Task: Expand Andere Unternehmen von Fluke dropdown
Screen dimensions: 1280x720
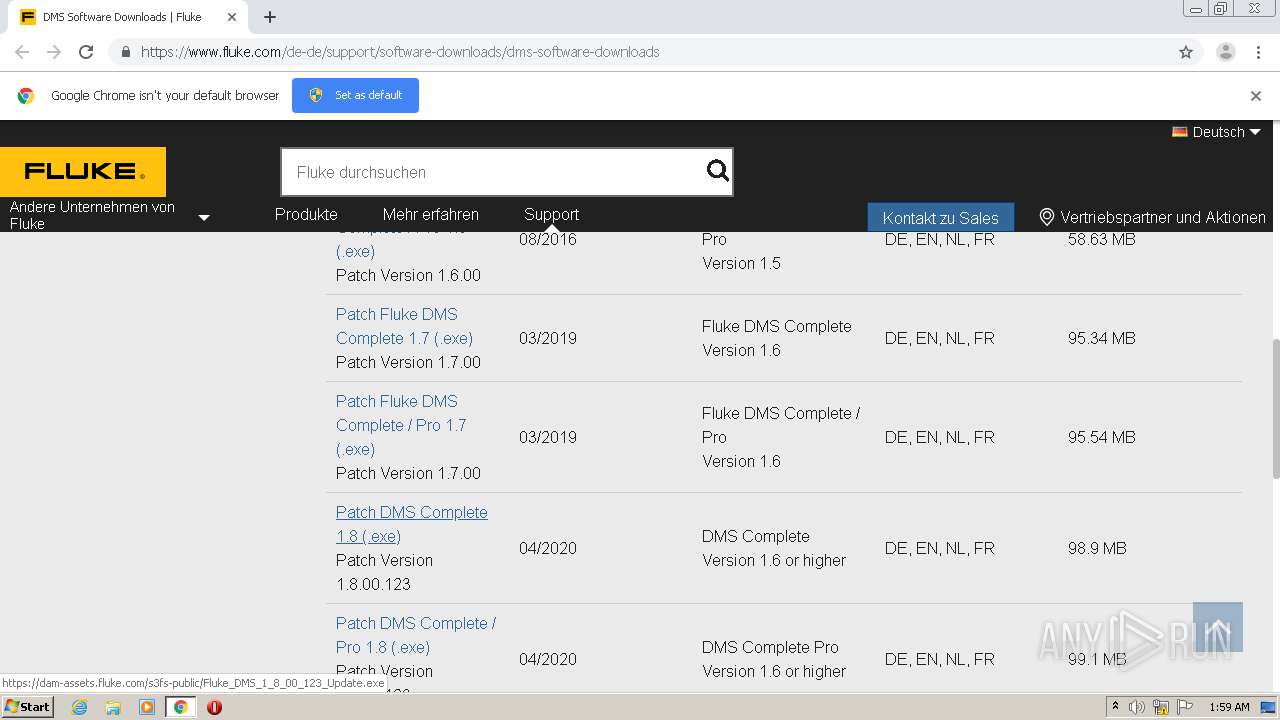Action: coord(204,217)
